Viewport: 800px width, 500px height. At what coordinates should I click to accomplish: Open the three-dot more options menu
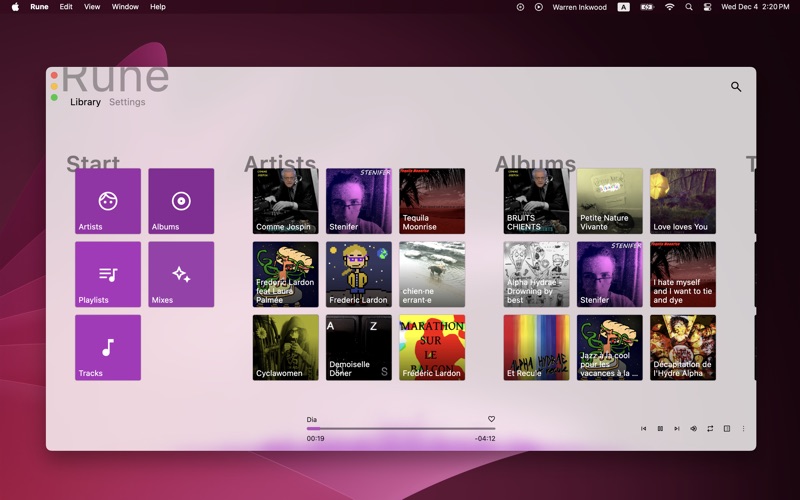pos(743,429)
